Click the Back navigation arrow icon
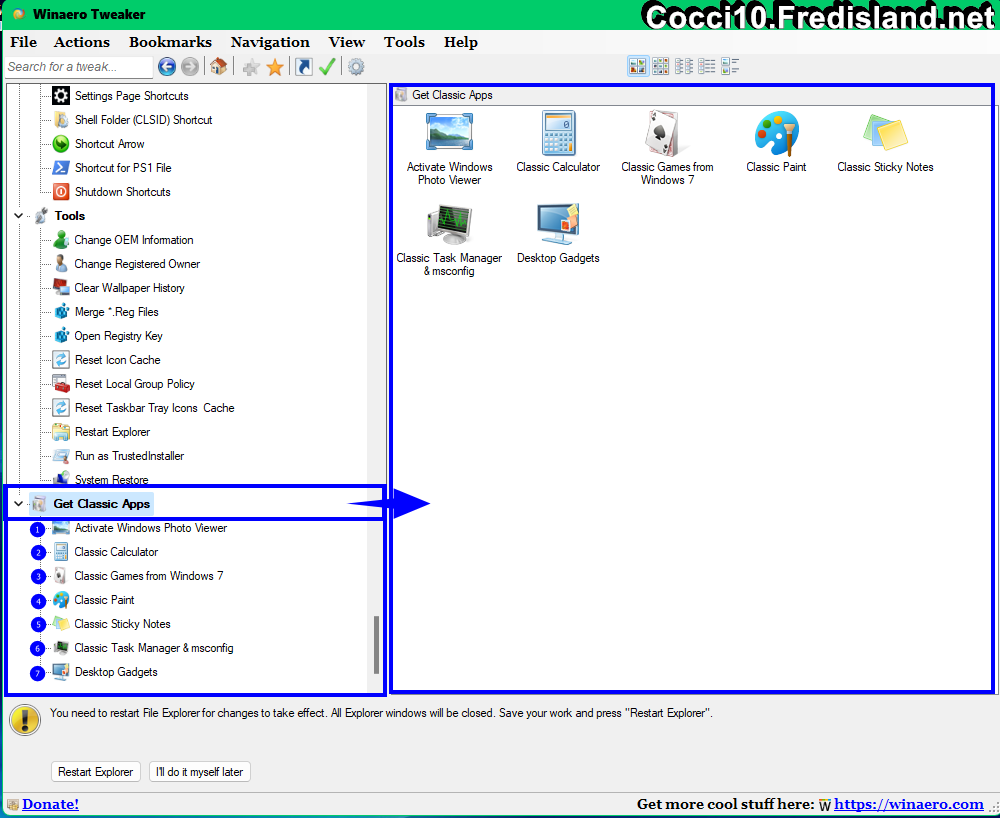Image resolution: width=1000 pixels, height=818 pixels. pyautogui.click(x=167, y=66)
